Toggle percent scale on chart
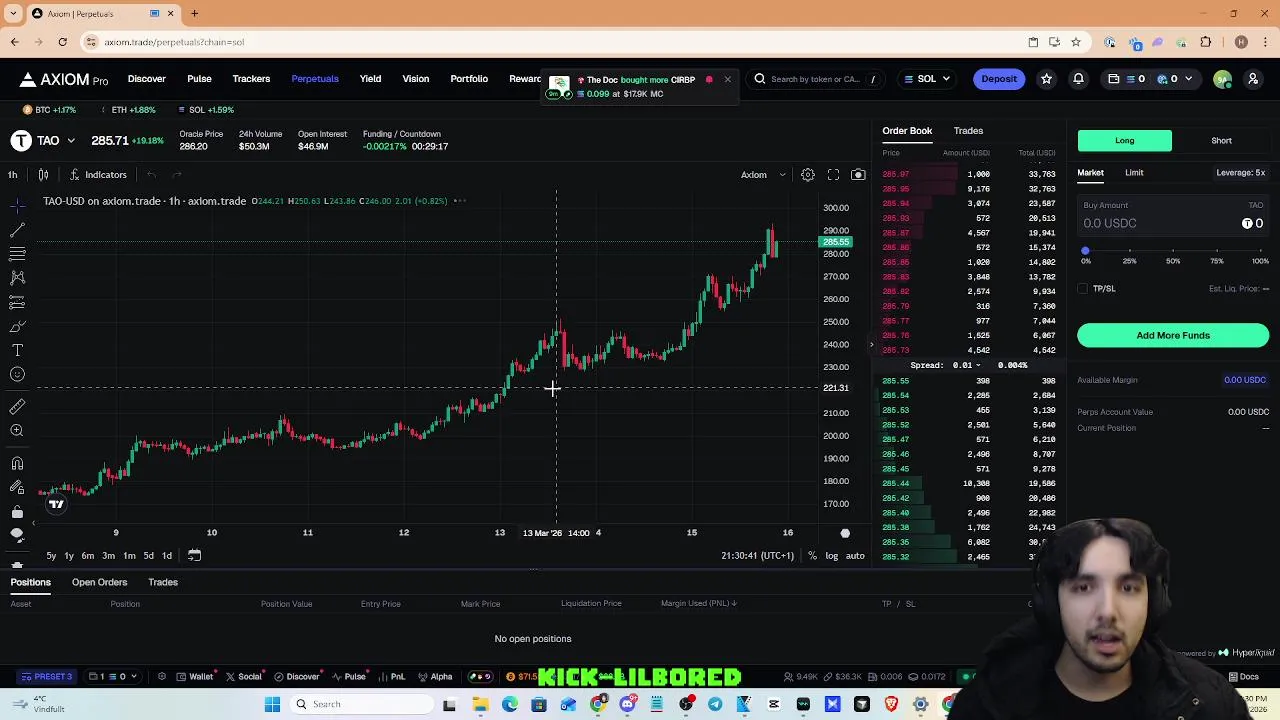 point(812,556)
